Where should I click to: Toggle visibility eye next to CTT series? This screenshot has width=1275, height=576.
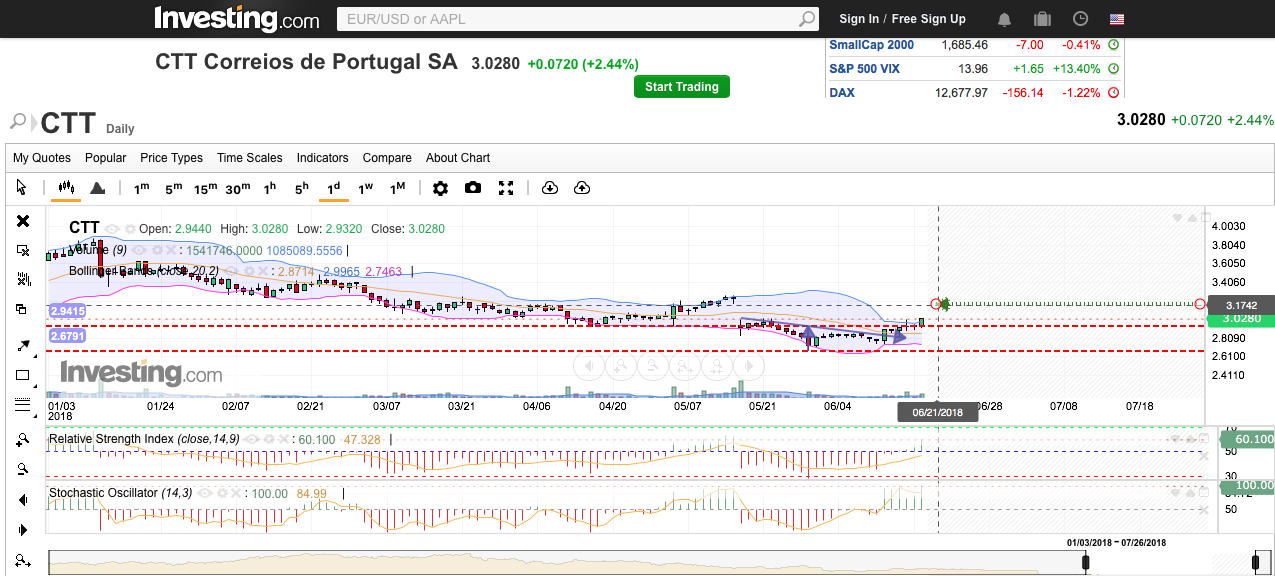112,229
